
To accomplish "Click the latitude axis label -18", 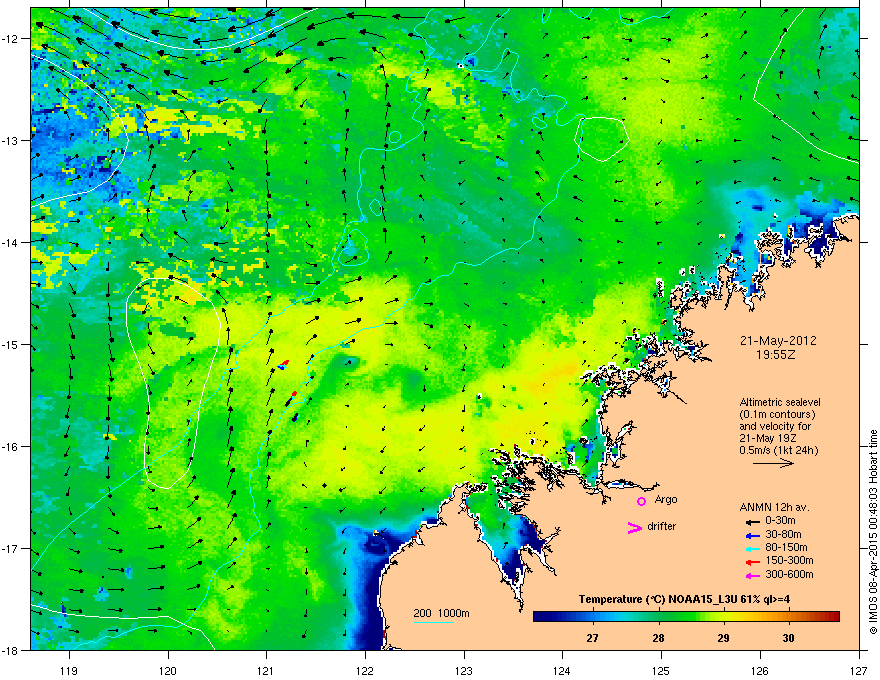I will click(11, 650).
